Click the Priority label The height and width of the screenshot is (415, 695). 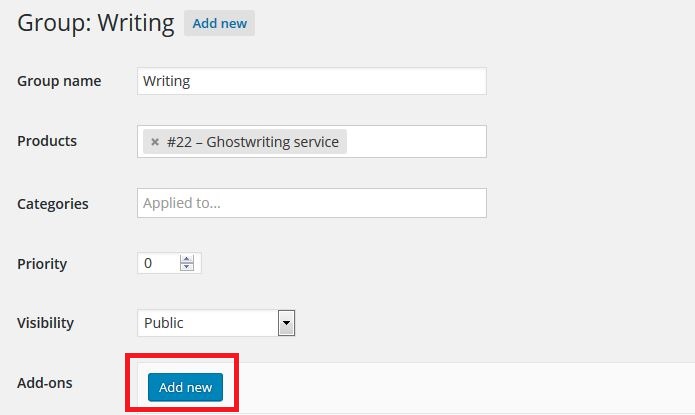pos(42,264)
